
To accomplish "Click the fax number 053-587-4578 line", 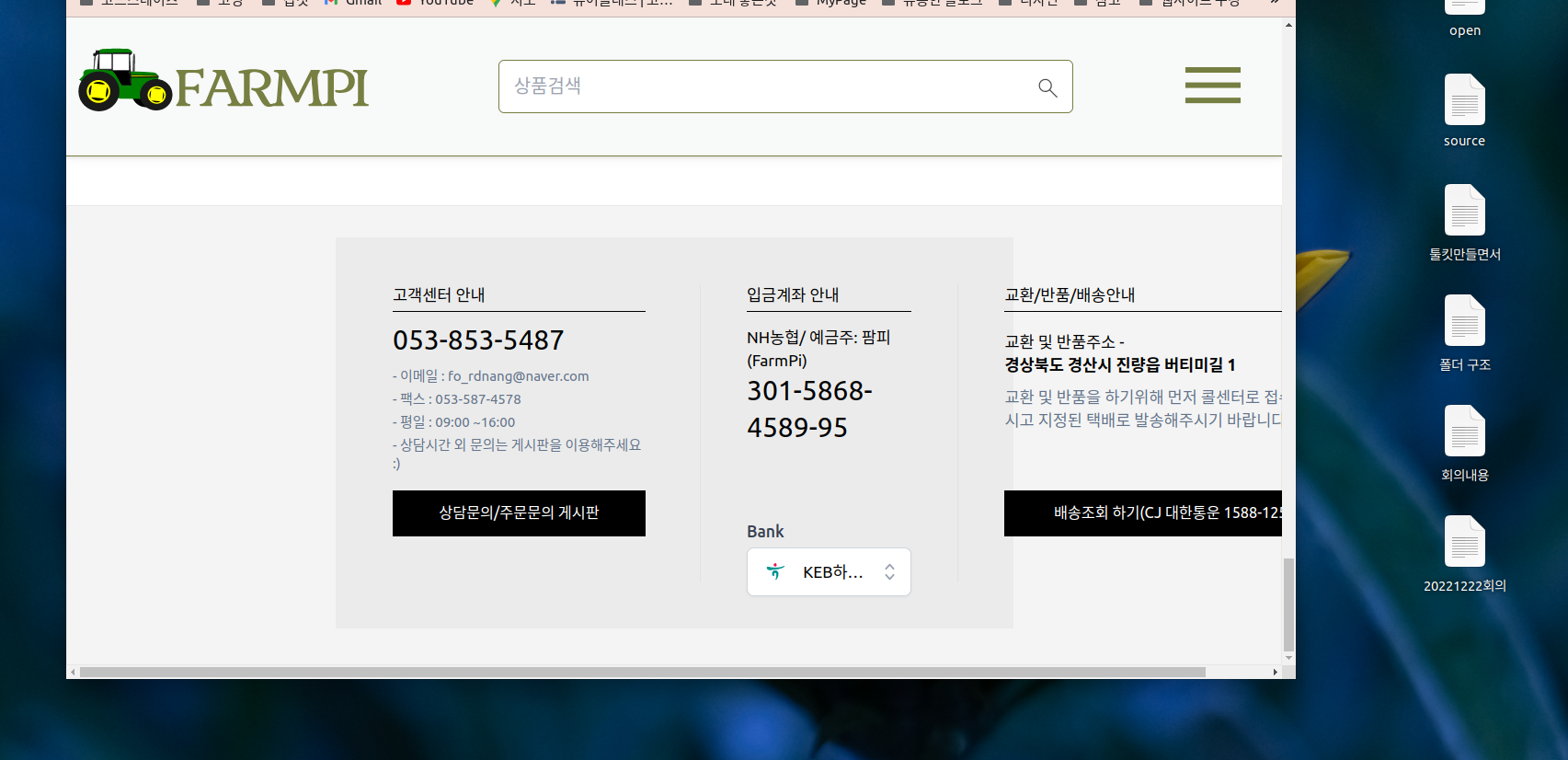I will click(457, 399).
